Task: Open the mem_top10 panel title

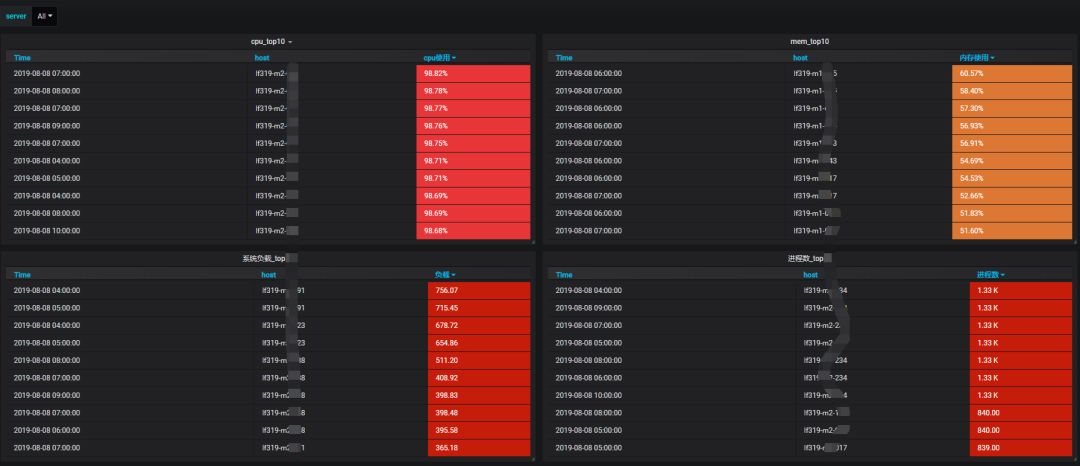Action: 809,42
